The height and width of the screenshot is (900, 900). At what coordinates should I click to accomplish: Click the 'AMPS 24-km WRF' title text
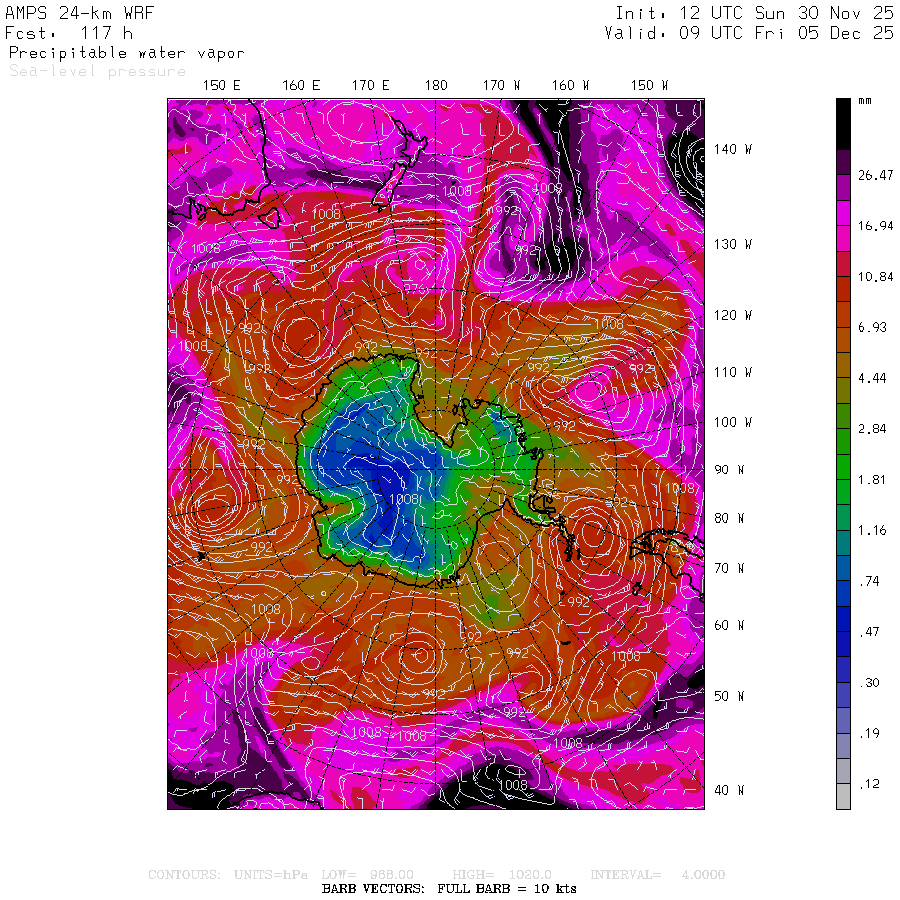79,13
